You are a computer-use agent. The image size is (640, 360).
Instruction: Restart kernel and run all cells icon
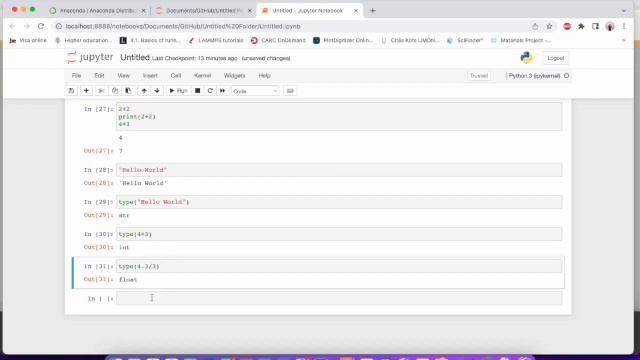pyautogui.click(x=222, y=91)
